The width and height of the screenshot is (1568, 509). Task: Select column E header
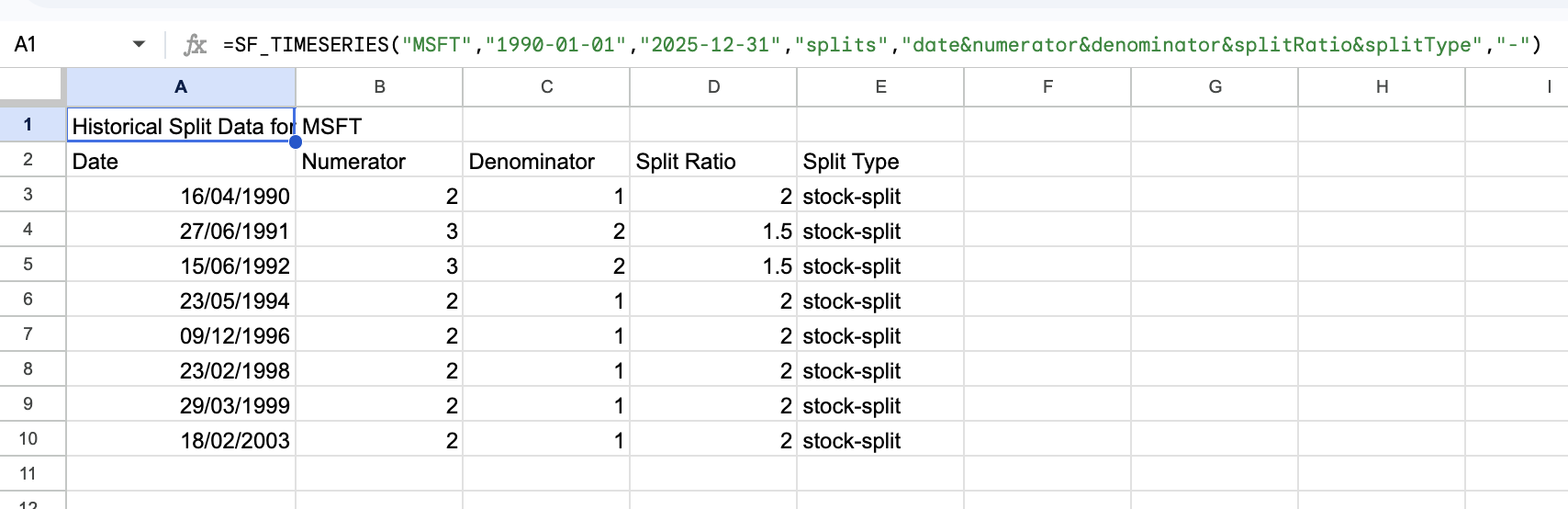pos(880,87)
